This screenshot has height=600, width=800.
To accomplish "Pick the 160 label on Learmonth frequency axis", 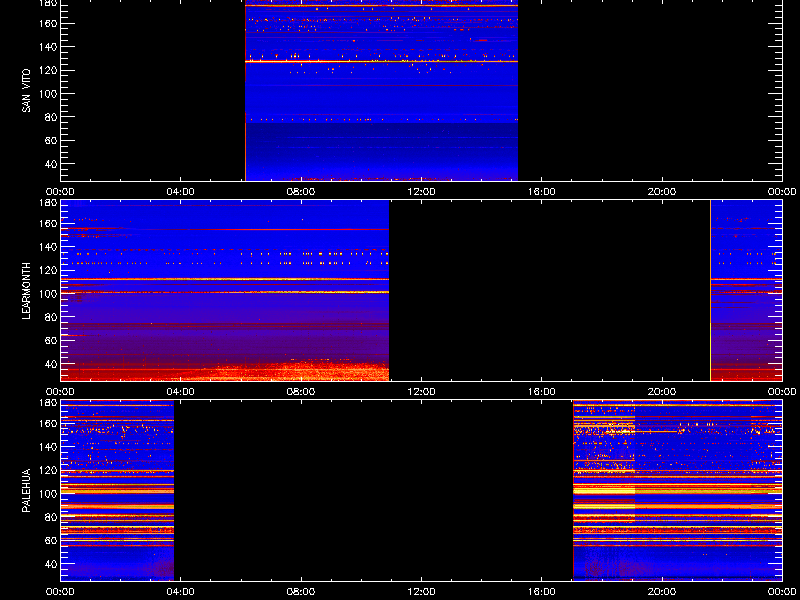I will click(x=48, y=223).
